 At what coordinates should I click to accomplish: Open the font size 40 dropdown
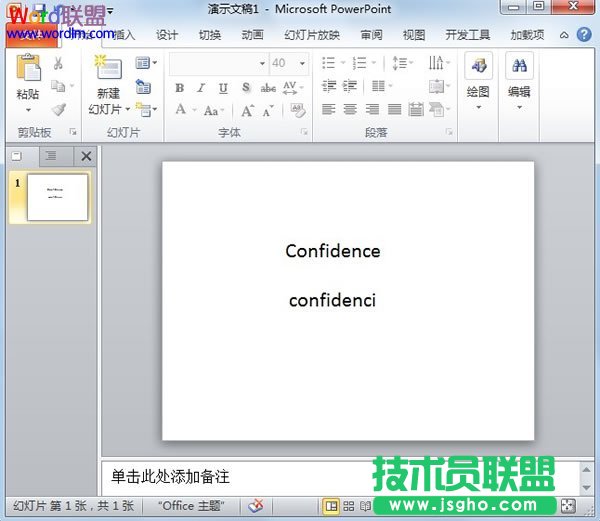tap(302, 63)
